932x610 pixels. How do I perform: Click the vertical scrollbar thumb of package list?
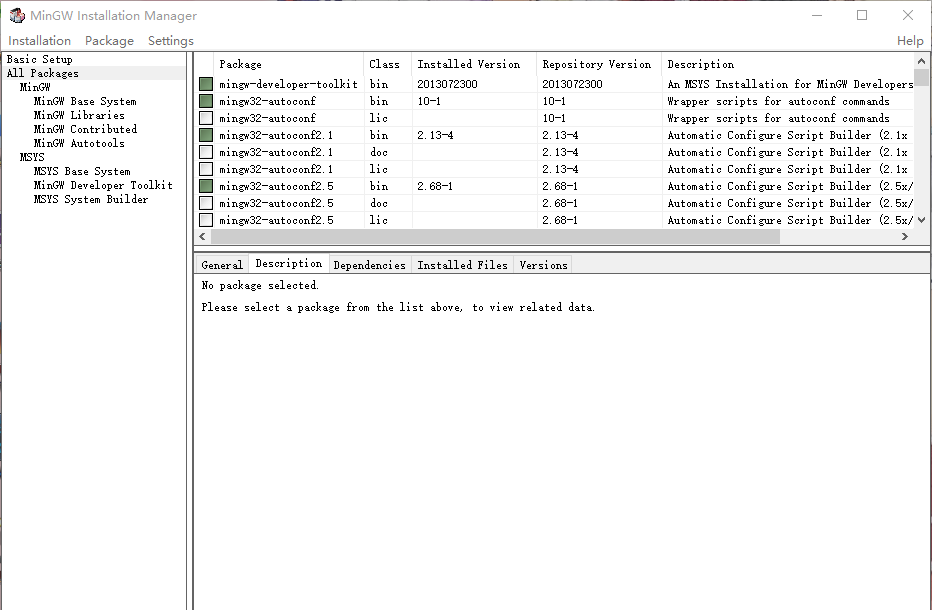click(x=921, y=77)
